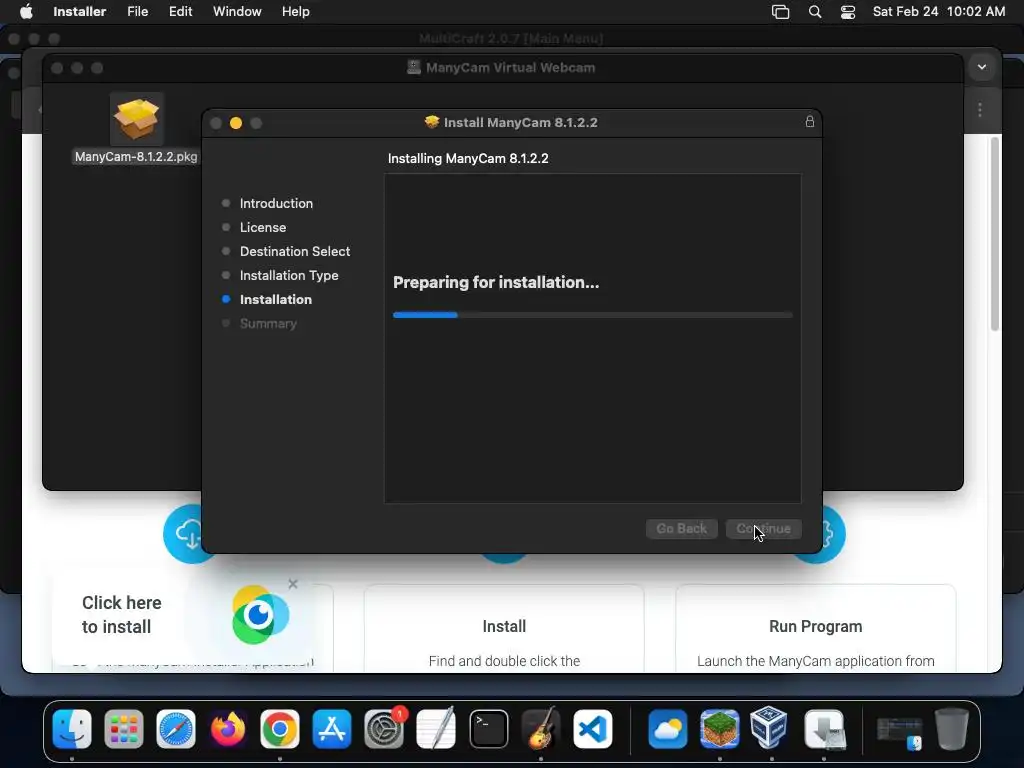The height and width of the screenshot is (768, 1024).
Task: Open Apple menu
Action: tap(26, 12)
